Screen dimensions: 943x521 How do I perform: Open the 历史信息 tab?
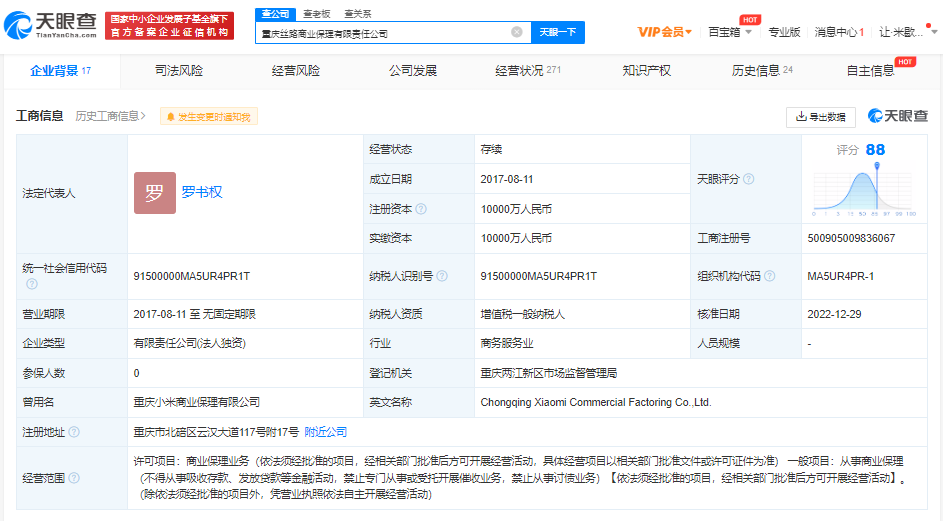point(762,71)
